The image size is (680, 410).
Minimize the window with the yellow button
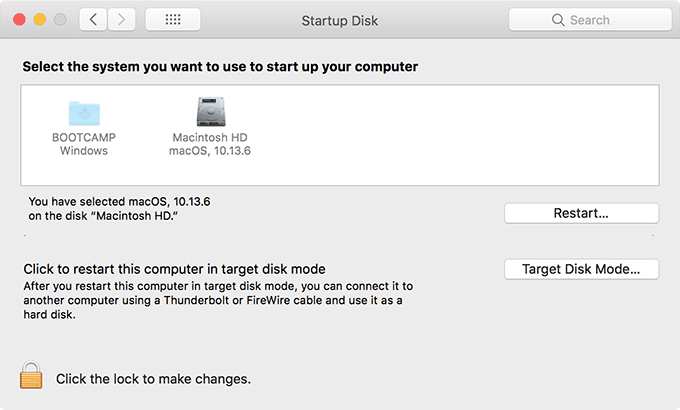pos(40,20)
